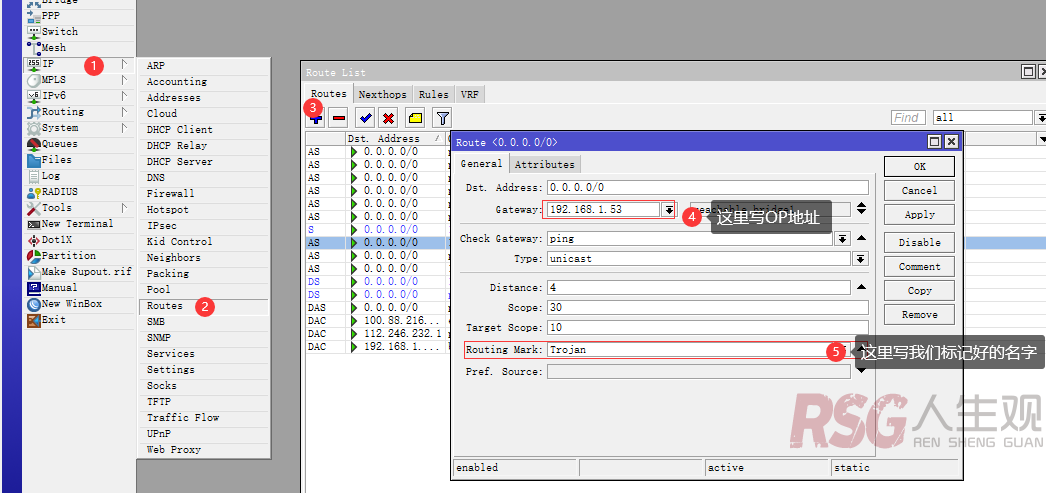Collapse the Check Gateway field with up arrow
Screen dimensions: 1046x493
click(861, 238)
